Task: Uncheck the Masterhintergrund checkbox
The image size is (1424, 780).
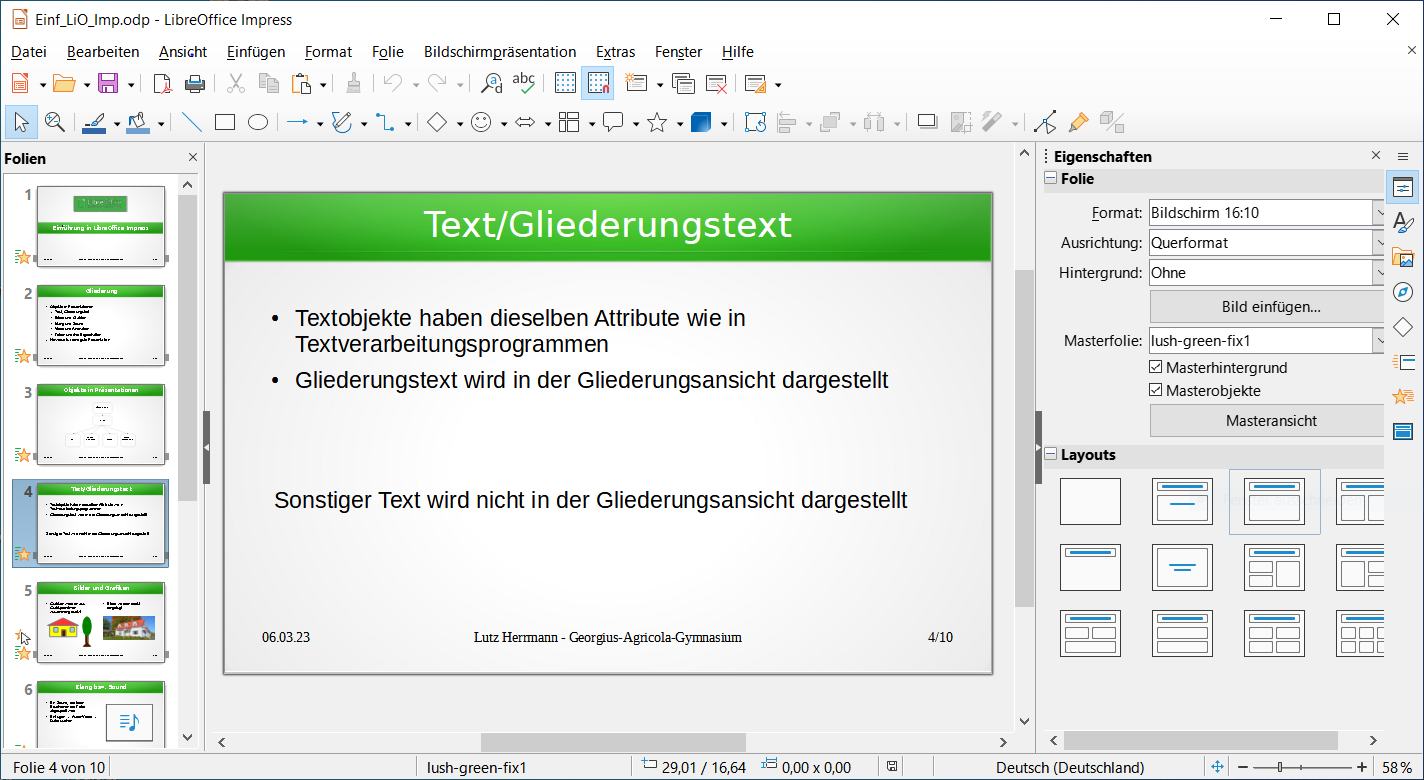Action: coord(1157,368)
